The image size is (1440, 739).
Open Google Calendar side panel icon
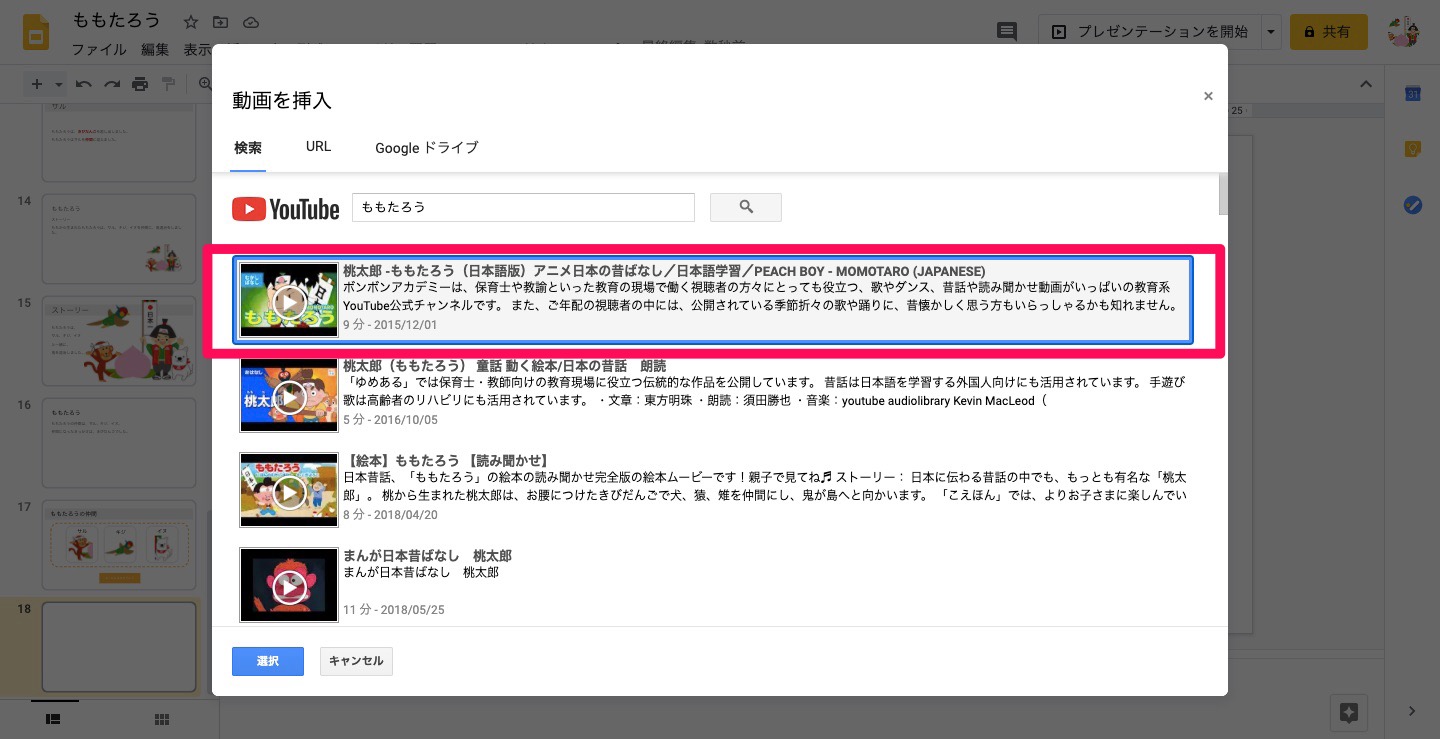(1413, 93)
